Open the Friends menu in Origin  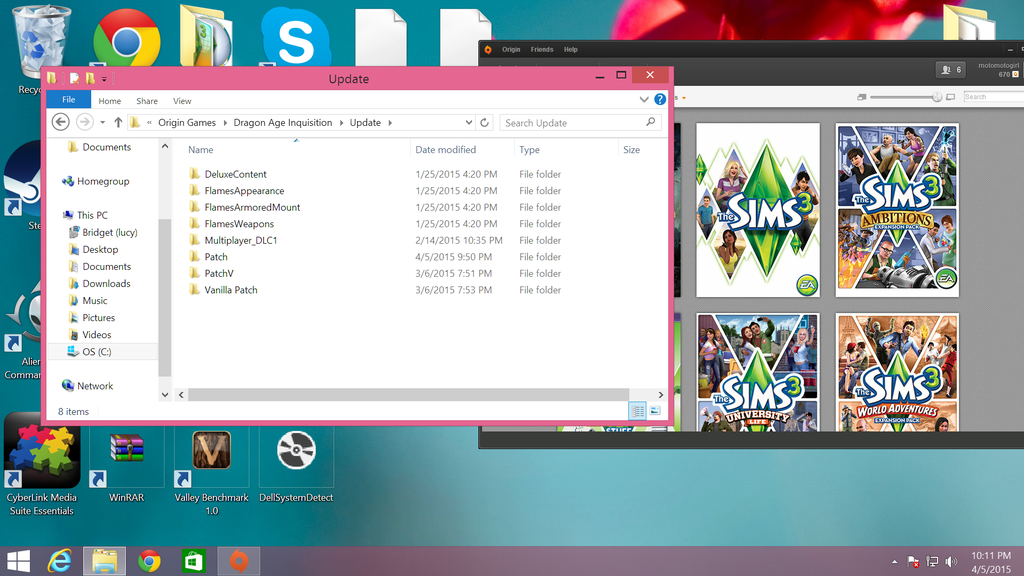click(541, 49)
